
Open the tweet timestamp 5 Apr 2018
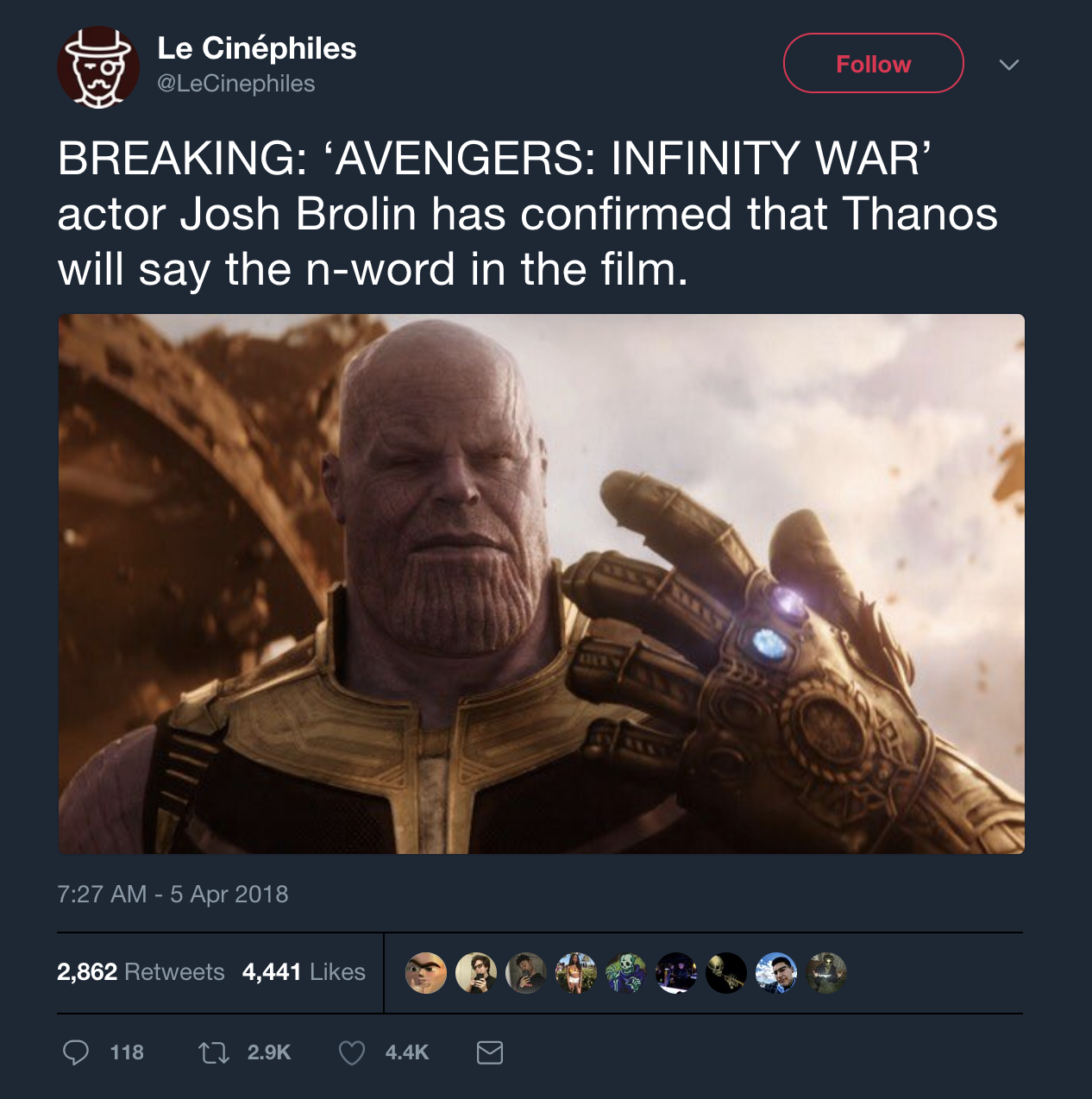point(173,894)
